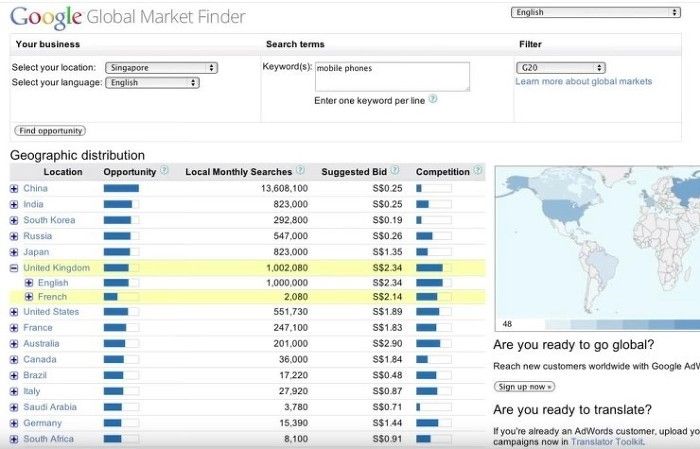Image resolution: width=700 pixels, height=449 pixels.
Task: Expand the France row
Action: [14, 328]
